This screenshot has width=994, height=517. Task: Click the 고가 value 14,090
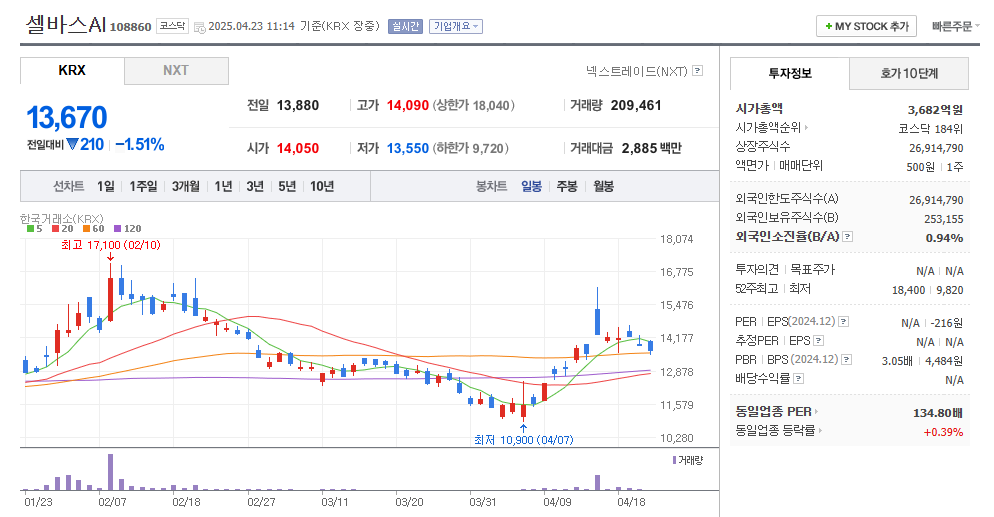click(408, 105)
